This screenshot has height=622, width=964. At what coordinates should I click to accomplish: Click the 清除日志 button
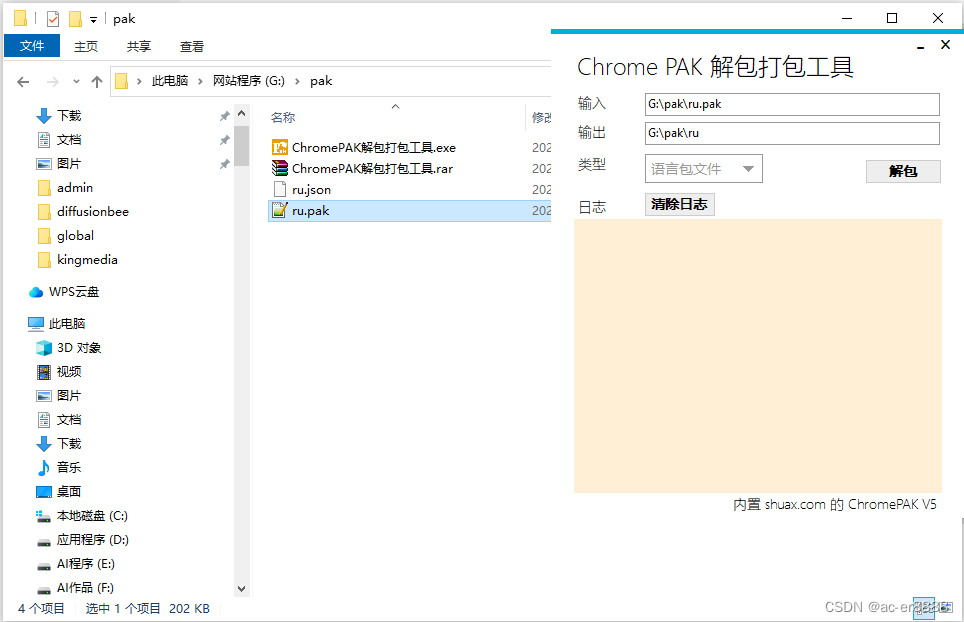pos(679,204)
